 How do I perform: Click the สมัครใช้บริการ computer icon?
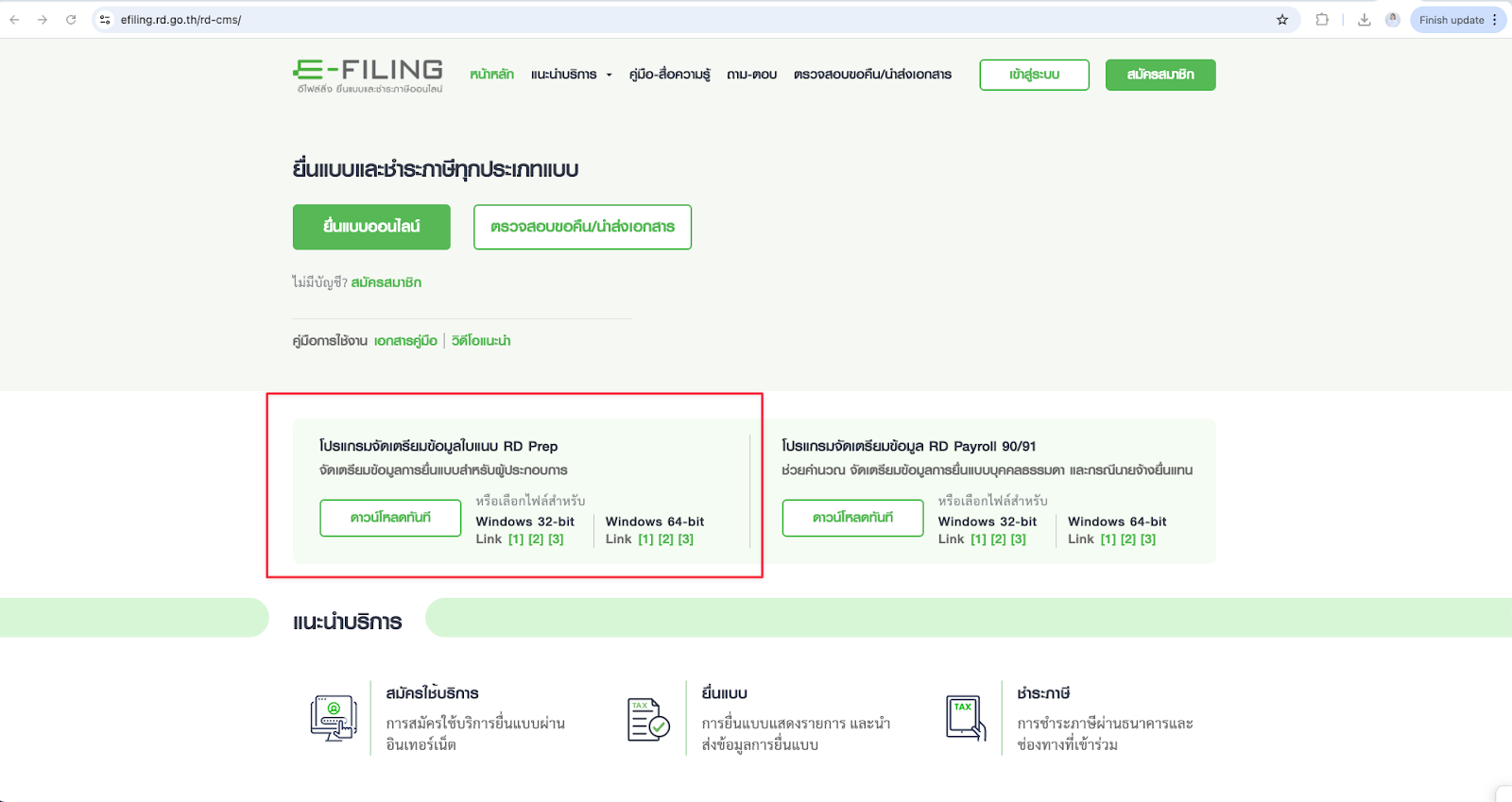point(334,718)
